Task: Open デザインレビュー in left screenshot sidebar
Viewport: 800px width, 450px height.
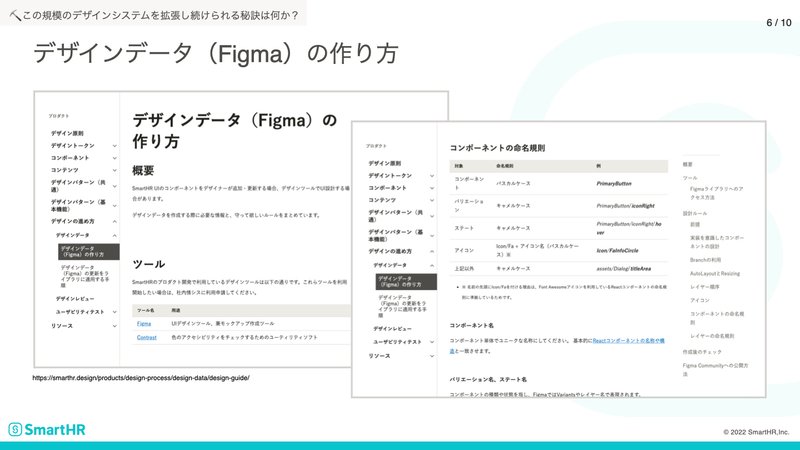Action: coord(75,299)
